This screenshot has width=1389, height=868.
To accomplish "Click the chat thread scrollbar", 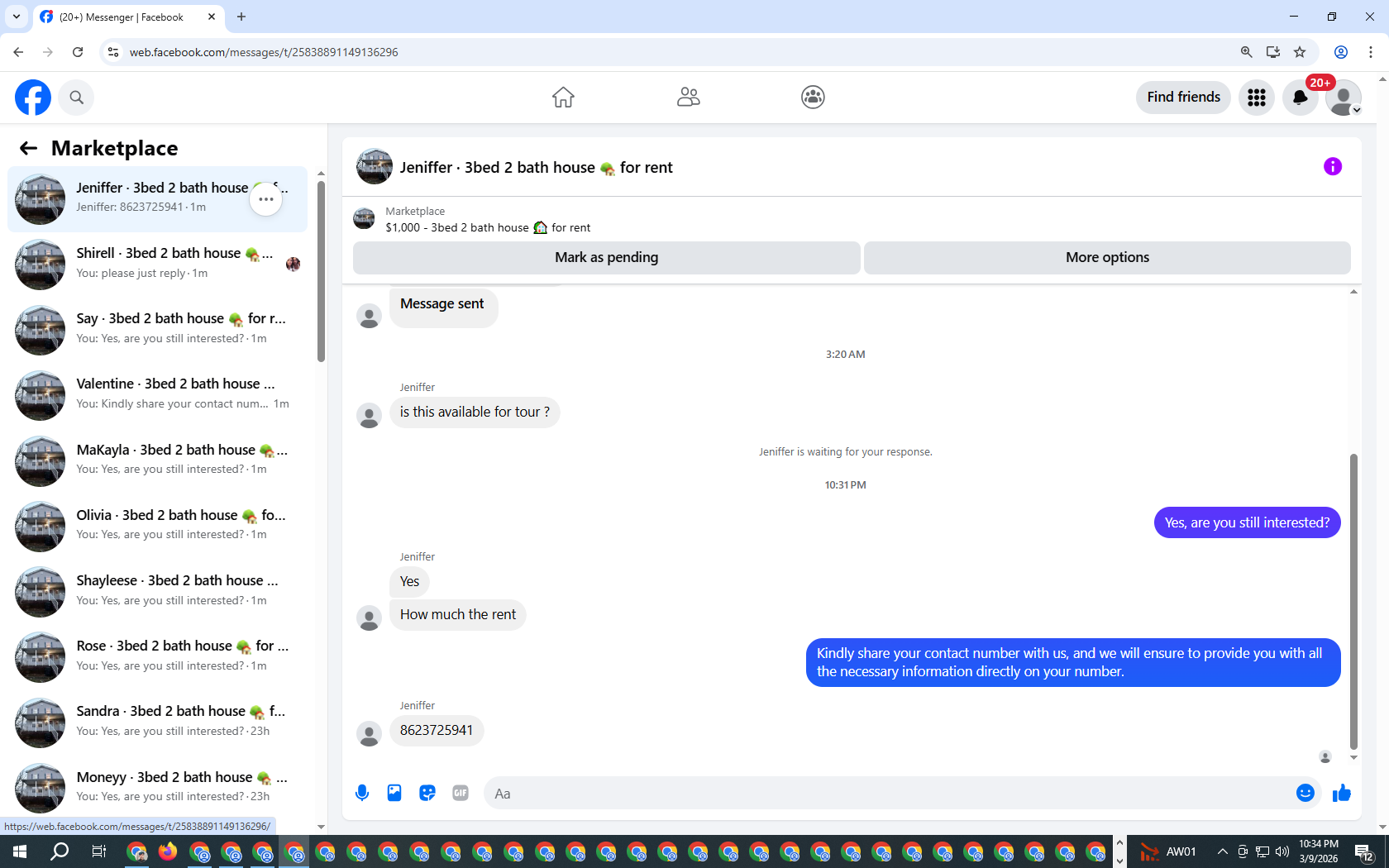I will [x=1353, y=602].
